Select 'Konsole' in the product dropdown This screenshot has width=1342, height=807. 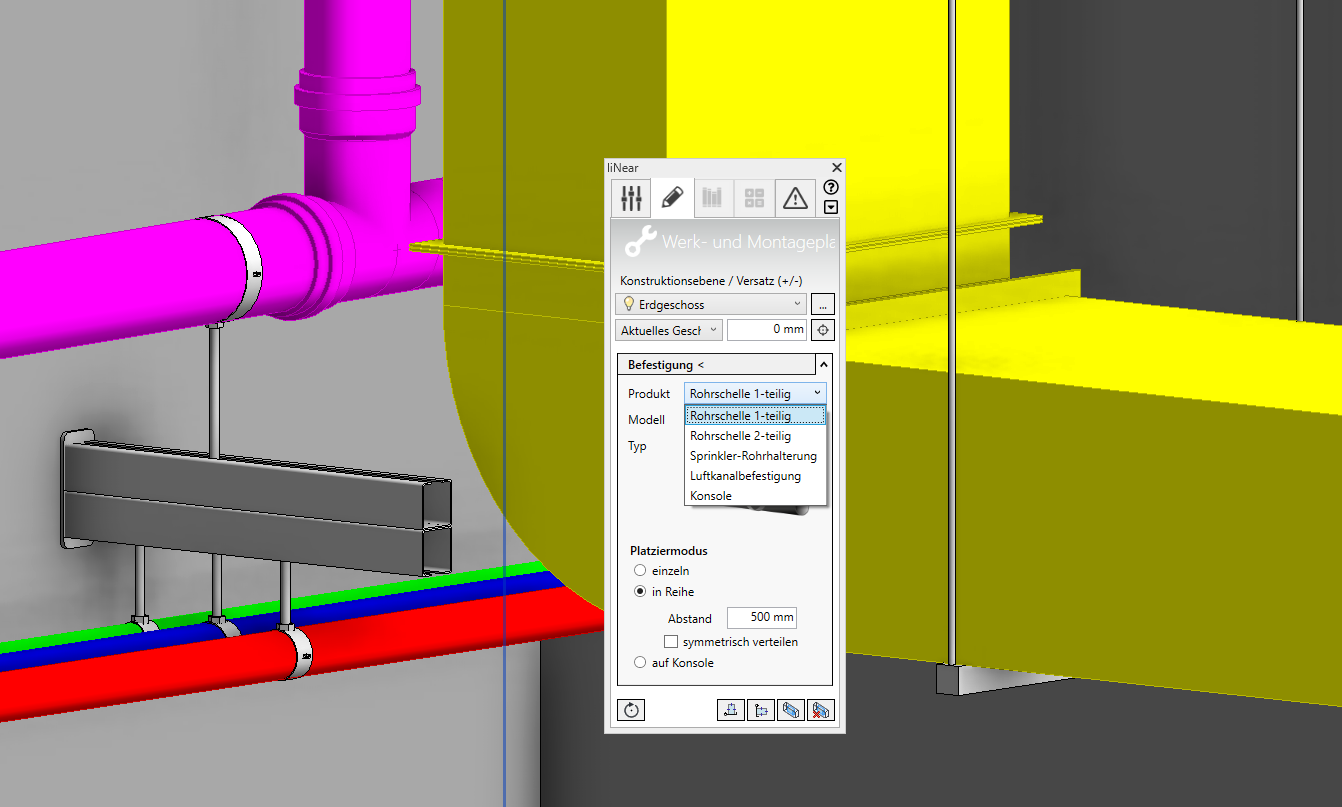pos(711,496)
